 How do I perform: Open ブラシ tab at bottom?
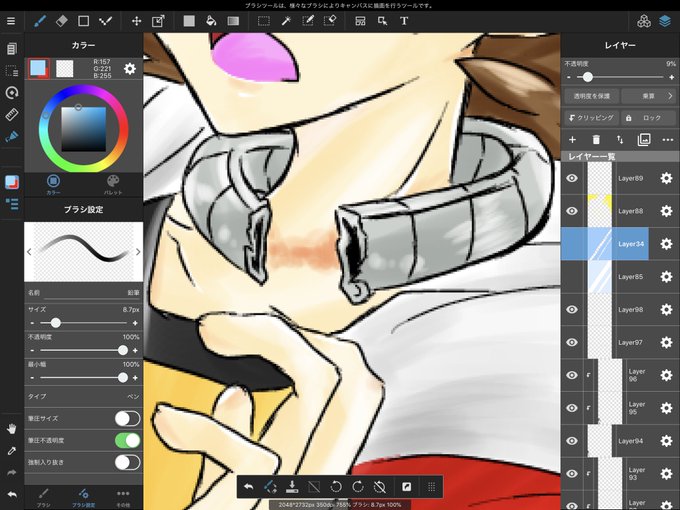coord(43,498)
